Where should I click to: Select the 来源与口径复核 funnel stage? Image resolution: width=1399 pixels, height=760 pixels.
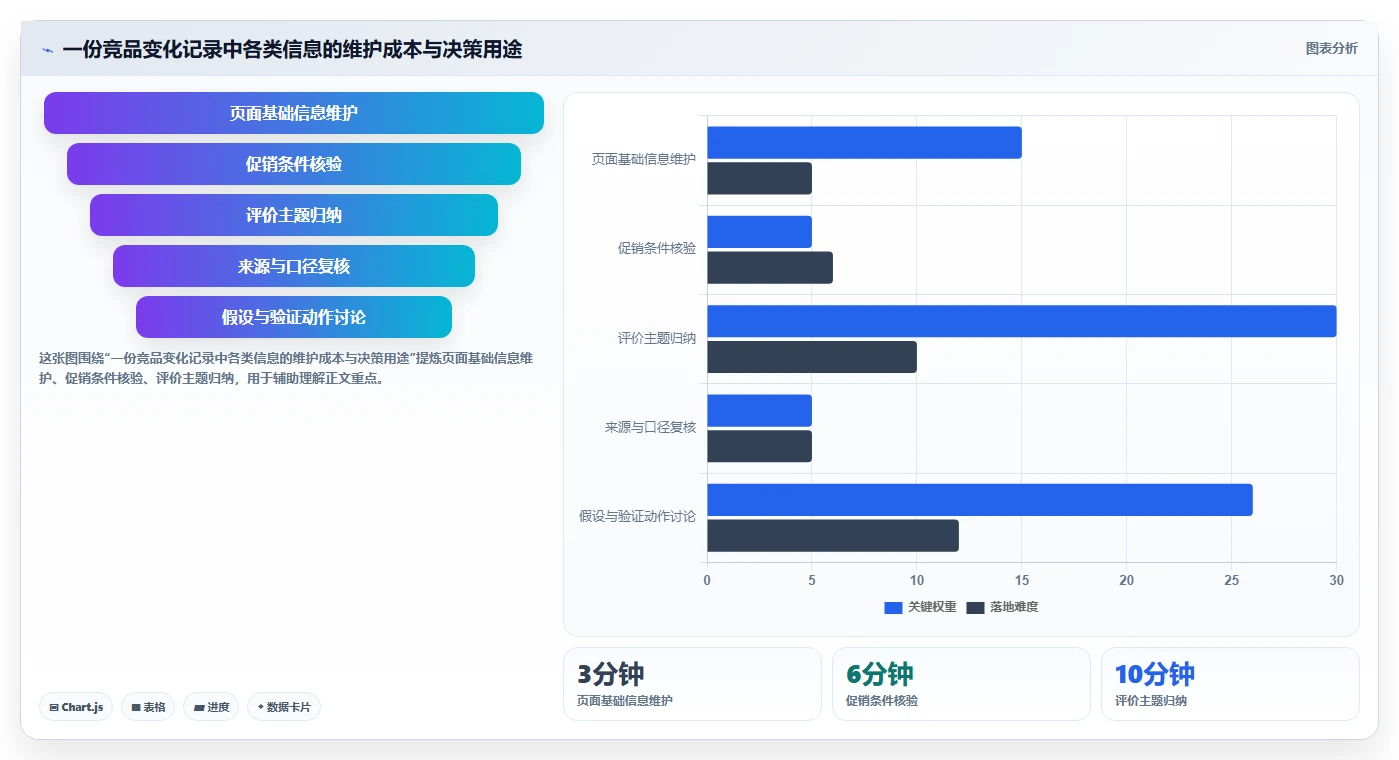pyautogui.click(x=294, y=266)
